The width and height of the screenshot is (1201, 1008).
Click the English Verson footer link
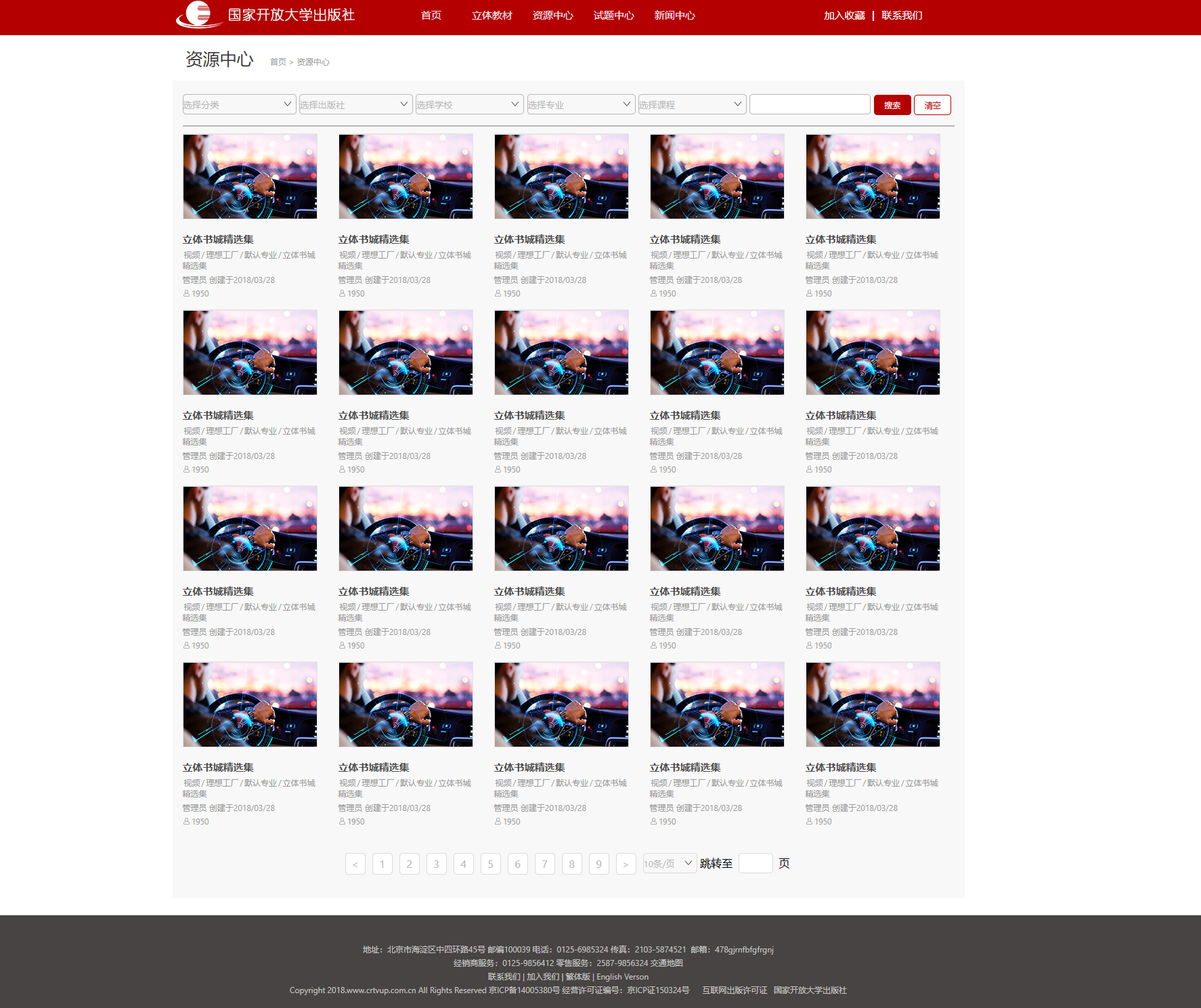(x=622, y=976)
